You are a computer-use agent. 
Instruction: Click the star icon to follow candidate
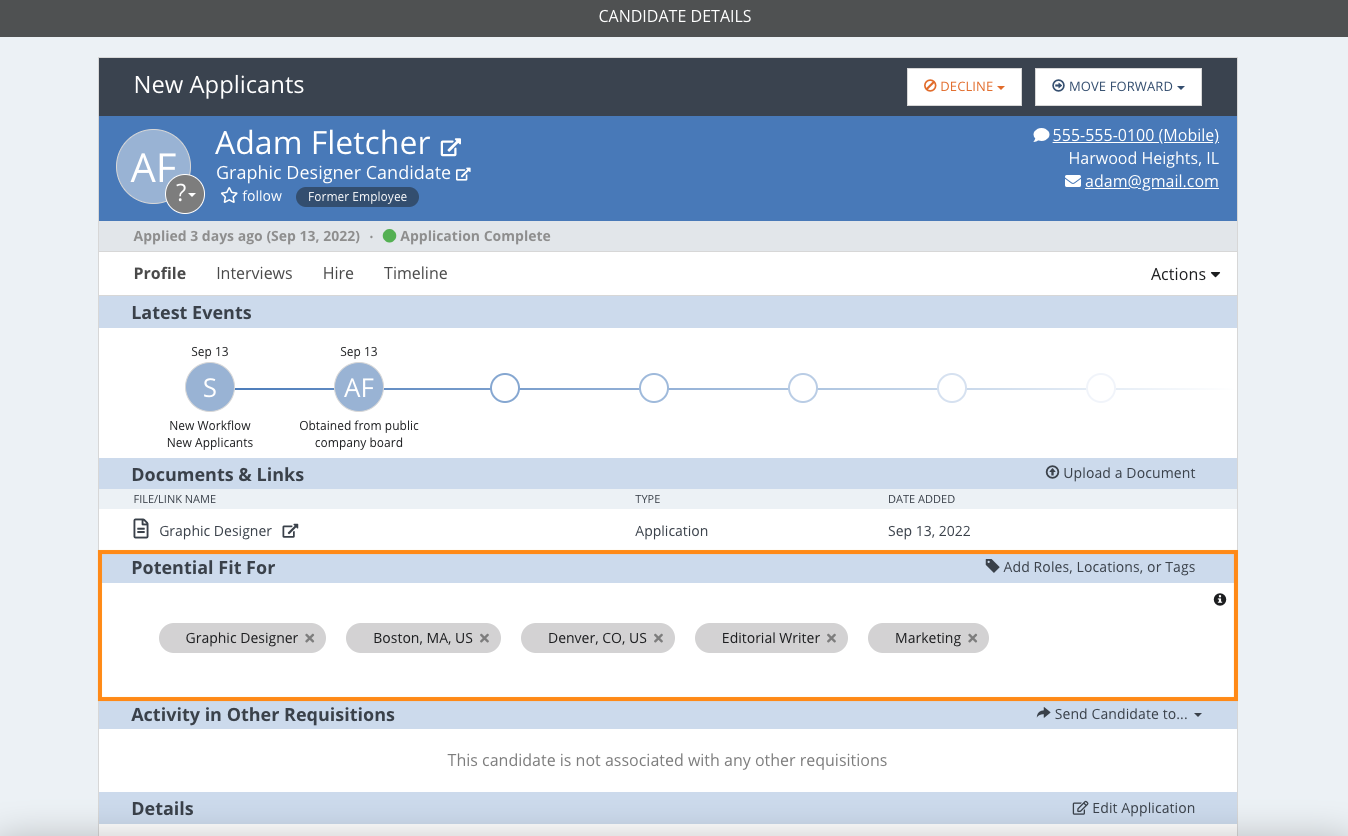[229, 196]
